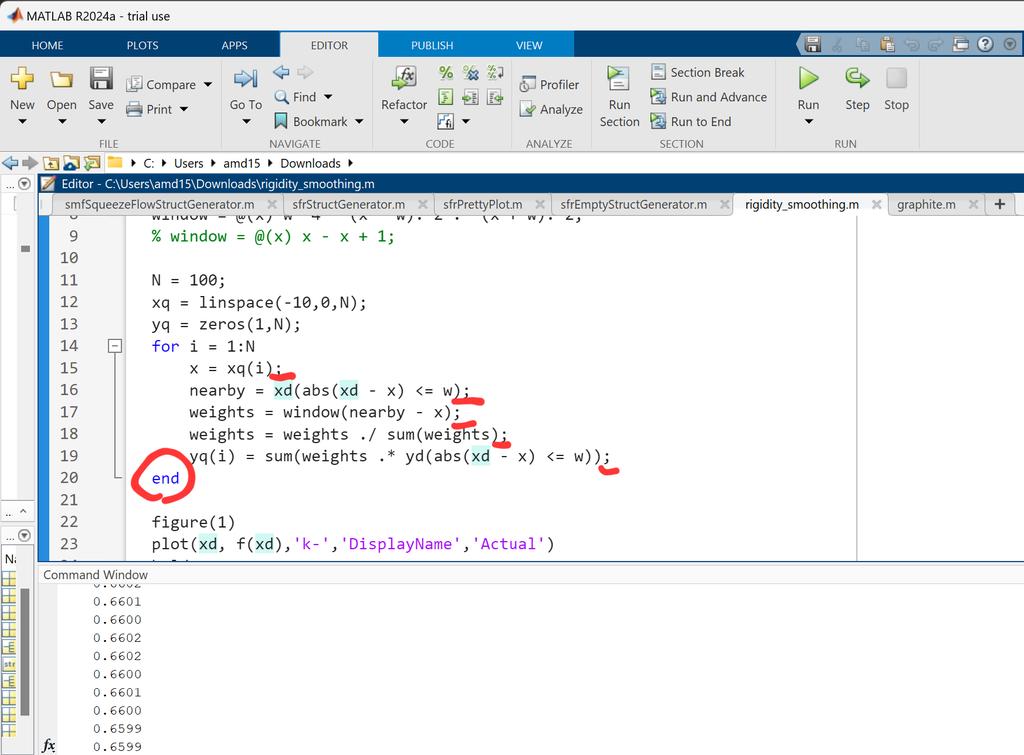Click the New file plus icon
Image resolution: width=1024 pixels, height=755 pixels.
tap(22, 78)
